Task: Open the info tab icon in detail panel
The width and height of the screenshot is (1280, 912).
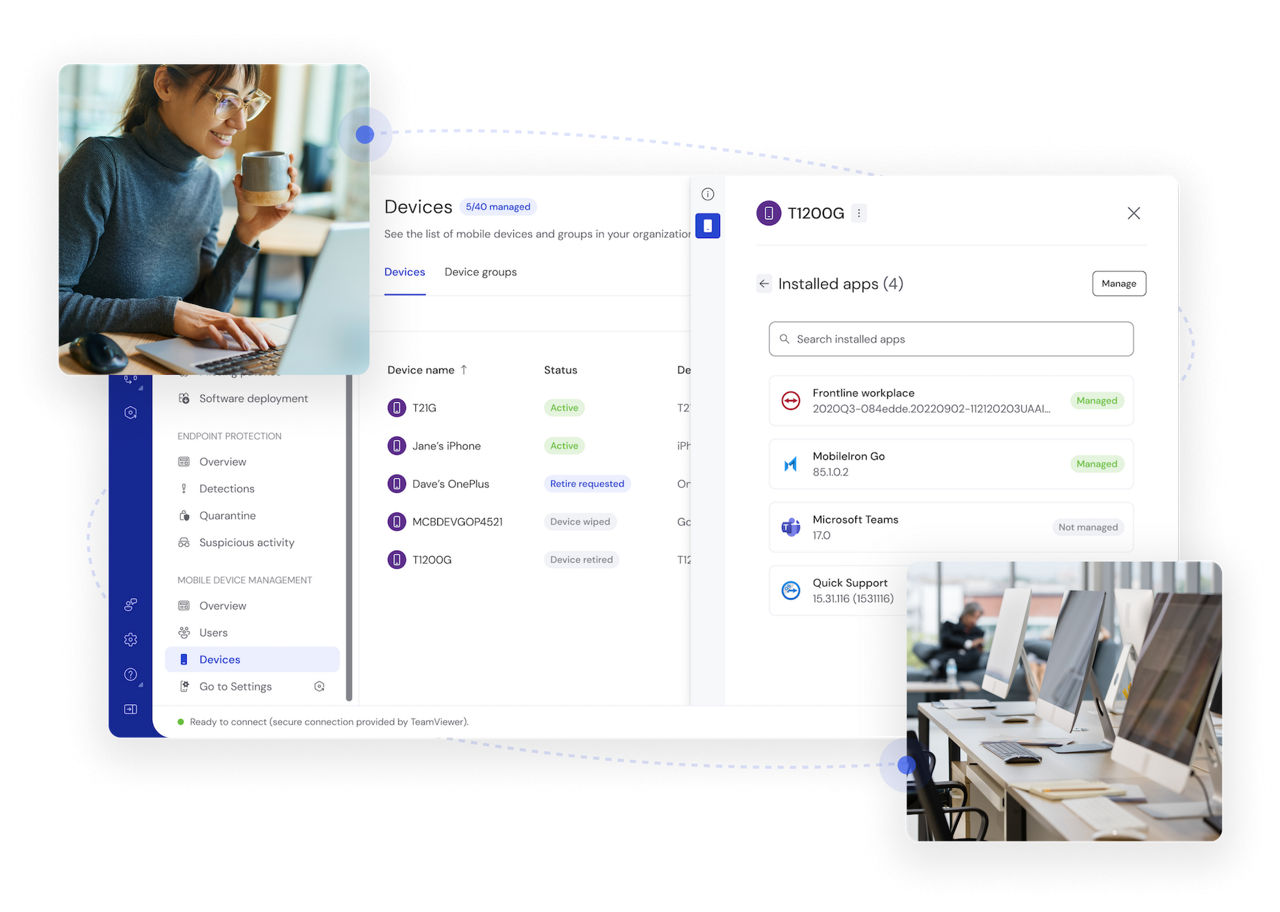Action: point(708,194)
